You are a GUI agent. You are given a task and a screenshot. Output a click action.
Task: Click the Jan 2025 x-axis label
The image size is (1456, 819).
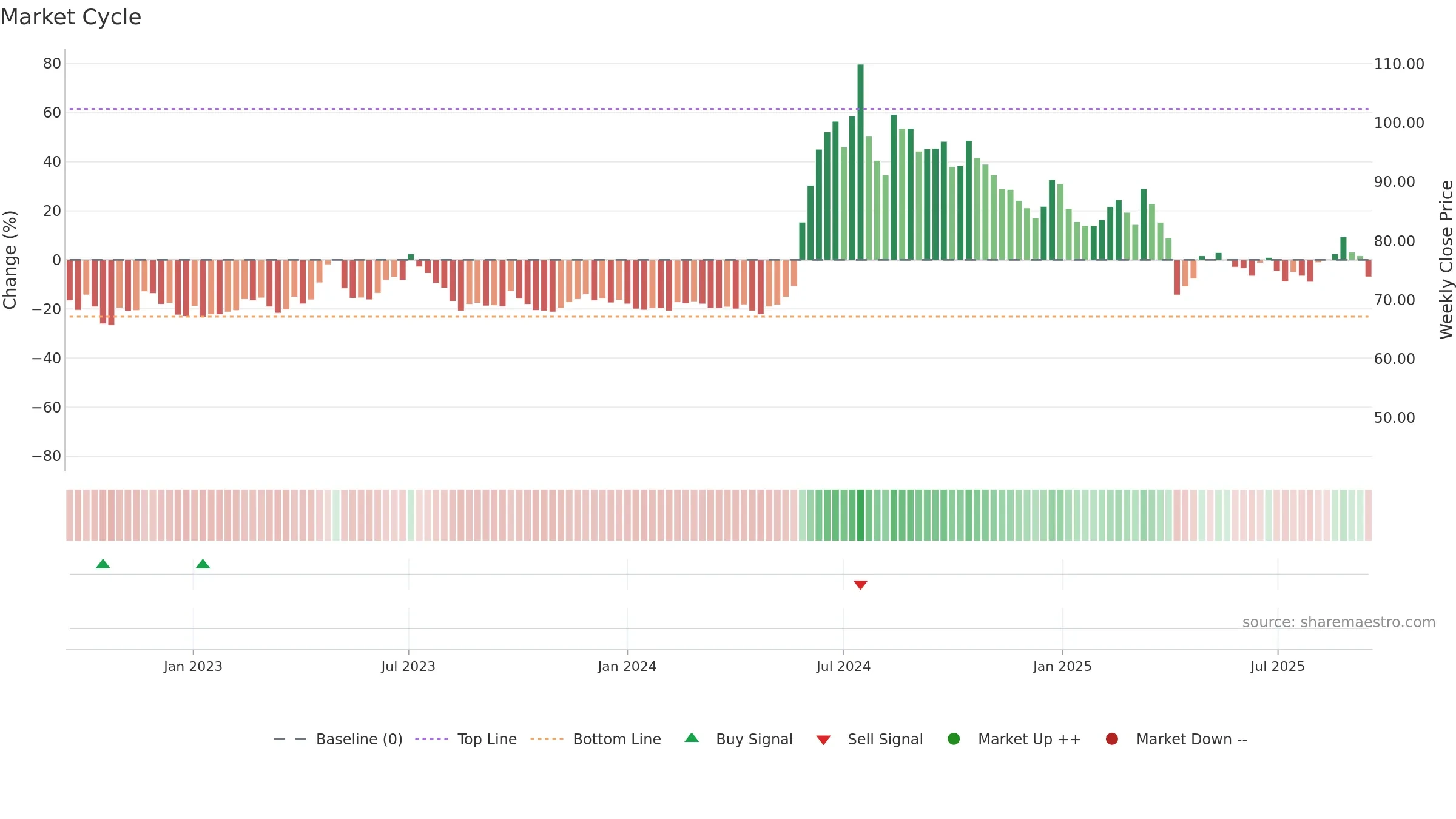click(1062, 667)
